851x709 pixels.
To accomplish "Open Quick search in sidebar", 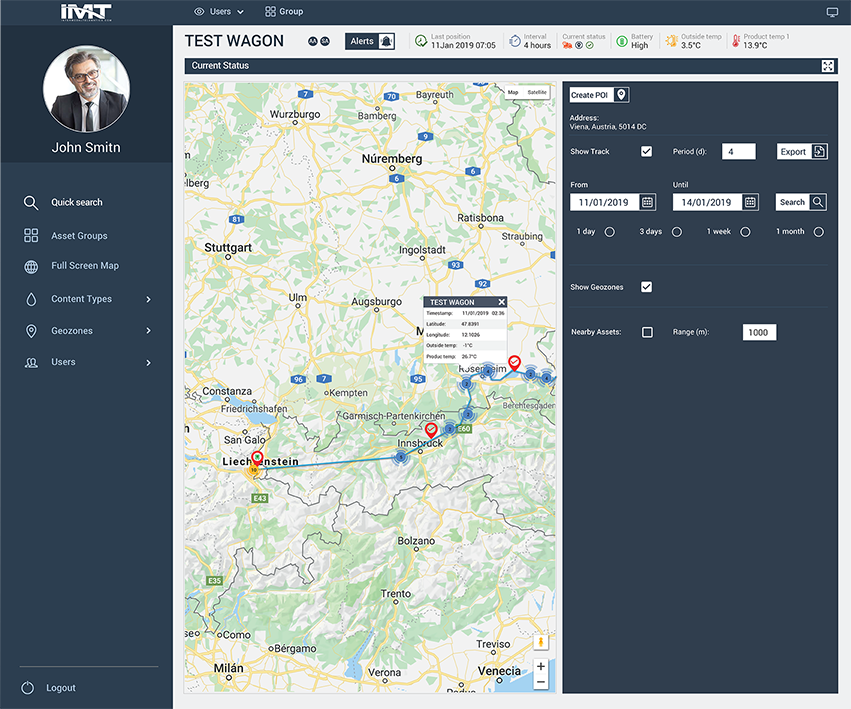I will (77, 202).
